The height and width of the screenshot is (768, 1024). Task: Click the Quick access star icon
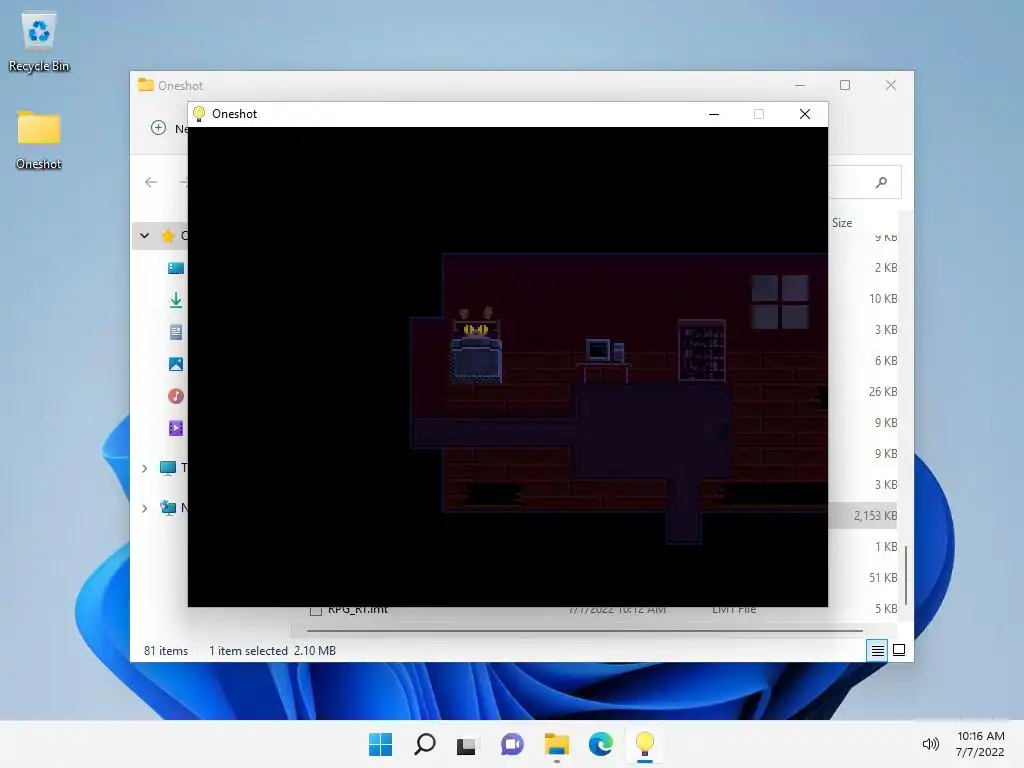point(168,236)
